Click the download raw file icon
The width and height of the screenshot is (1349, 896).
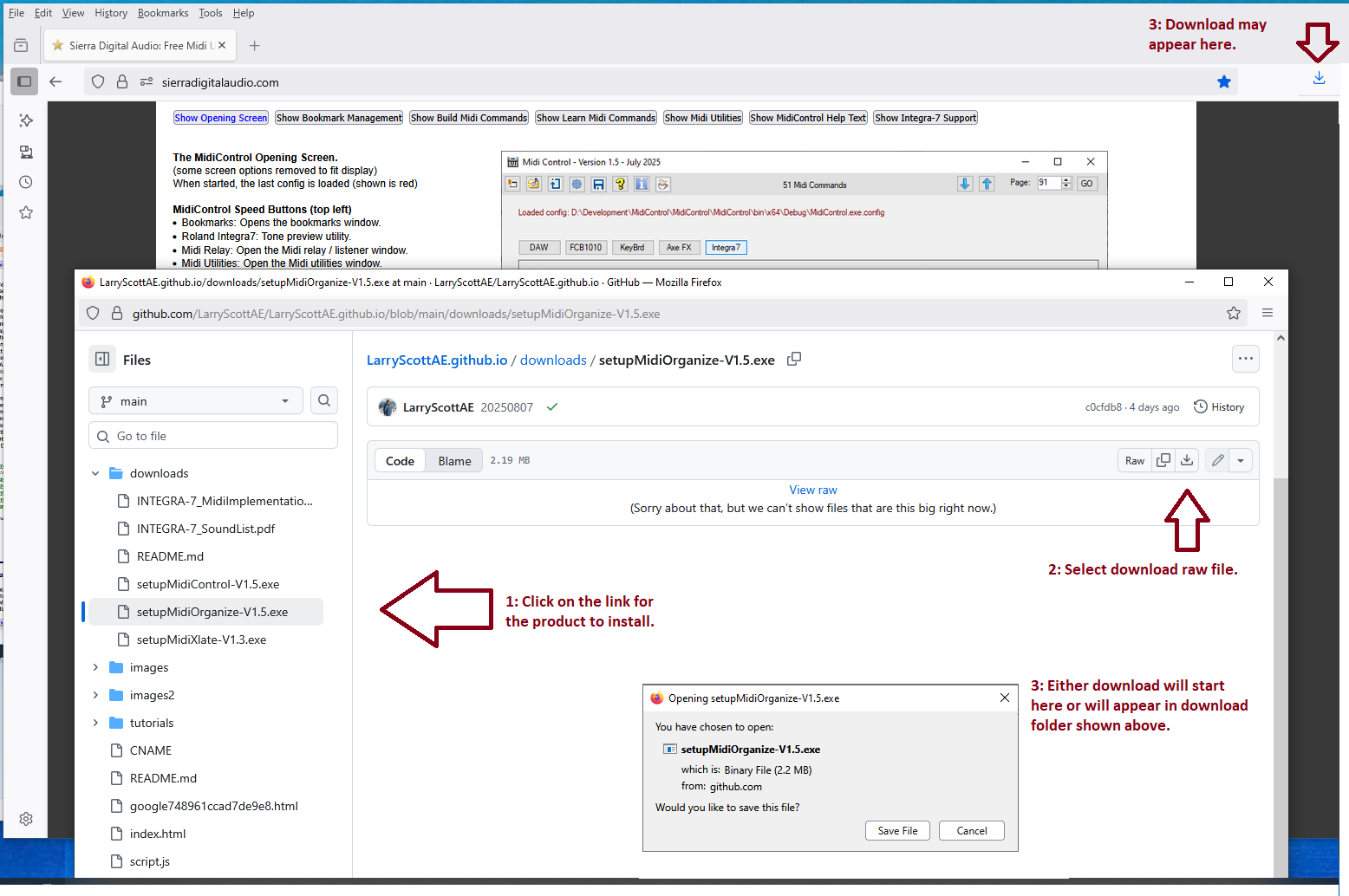click(1187, 460)
